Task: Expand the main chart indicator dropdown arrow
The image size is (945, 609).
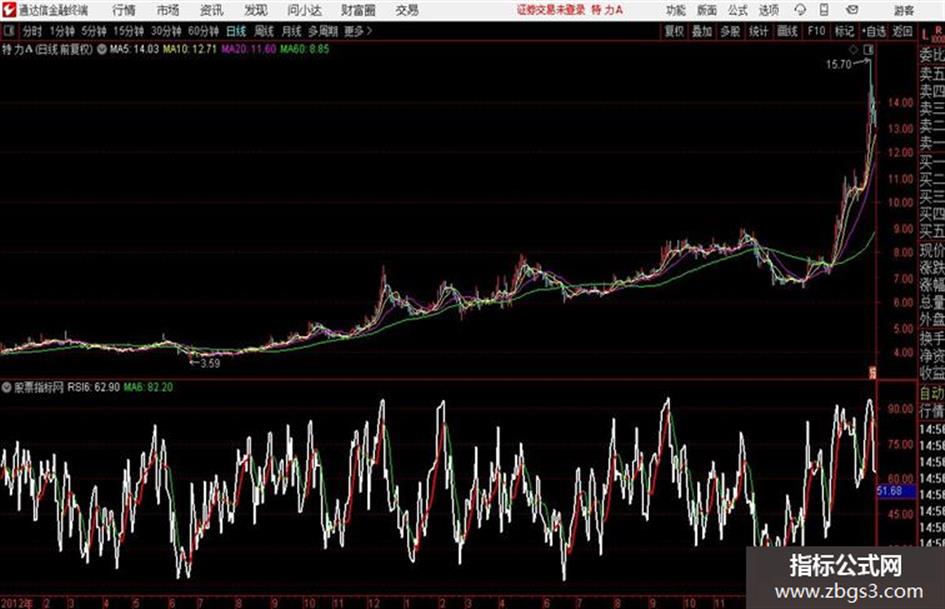Action: tap(101, 49)
